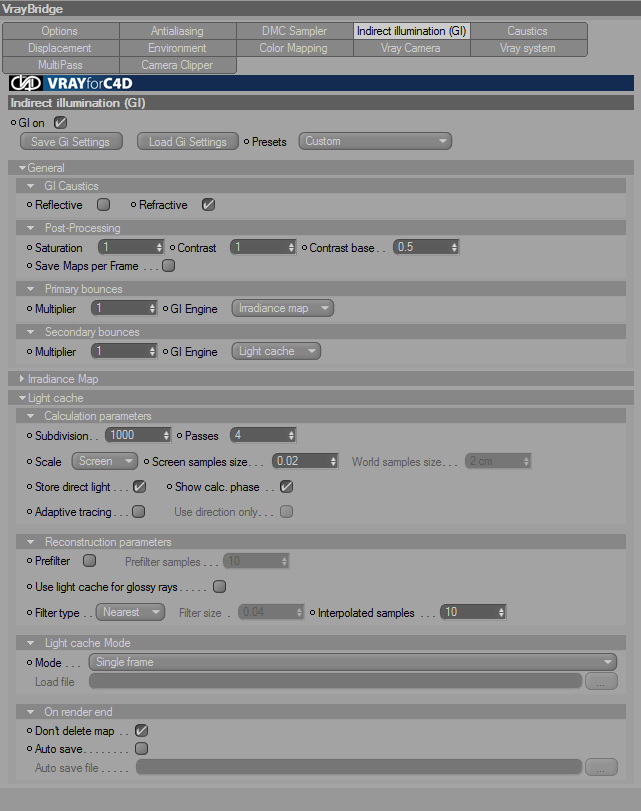Enable Reflective GI caustics checkbox

coord(103,204)
